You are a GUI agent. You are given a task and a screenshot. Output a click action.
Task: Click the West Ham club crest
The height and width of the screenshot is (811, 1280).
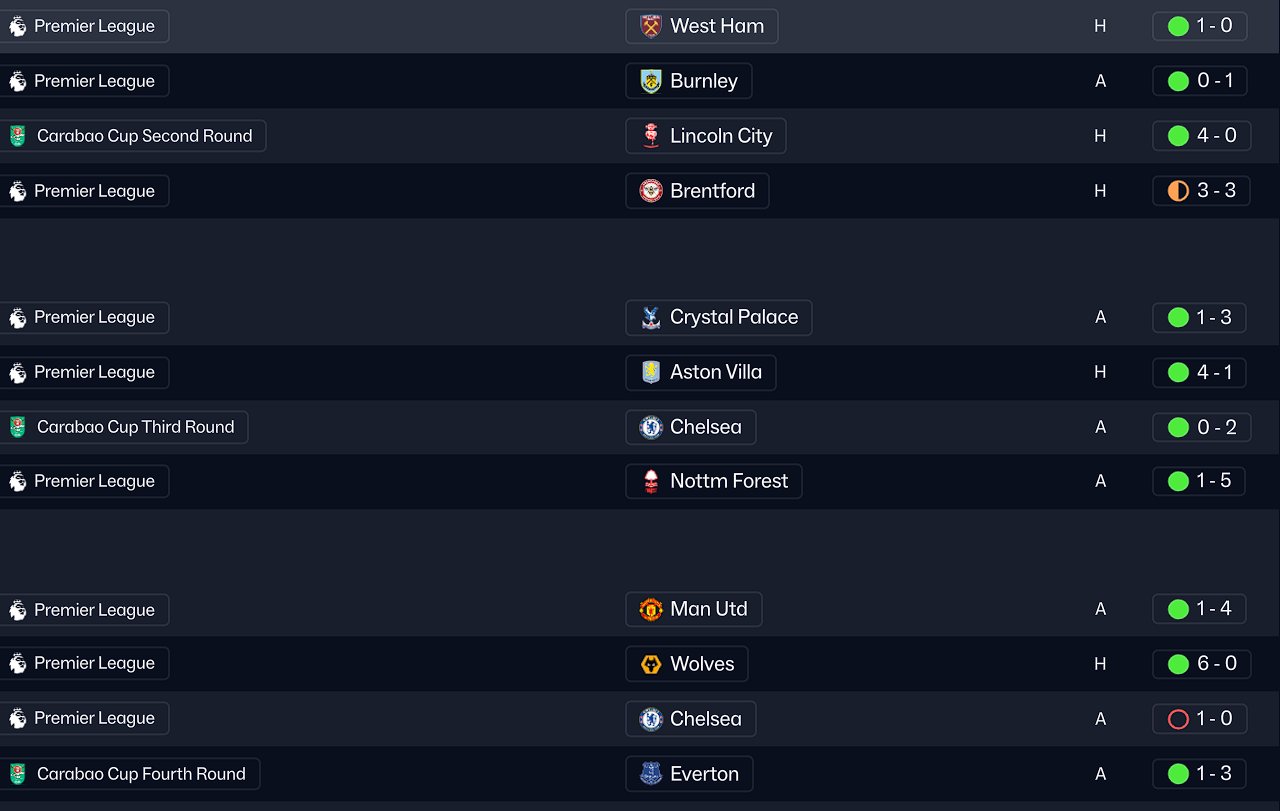point(651,26)
